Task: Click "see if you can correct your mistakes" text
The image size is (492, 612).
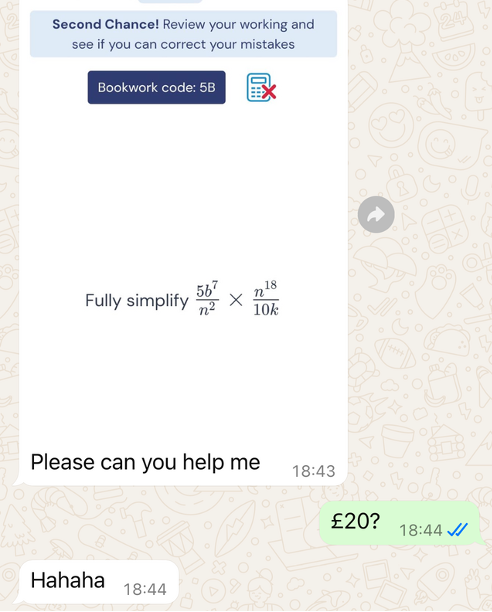Action: click(183, 44)
